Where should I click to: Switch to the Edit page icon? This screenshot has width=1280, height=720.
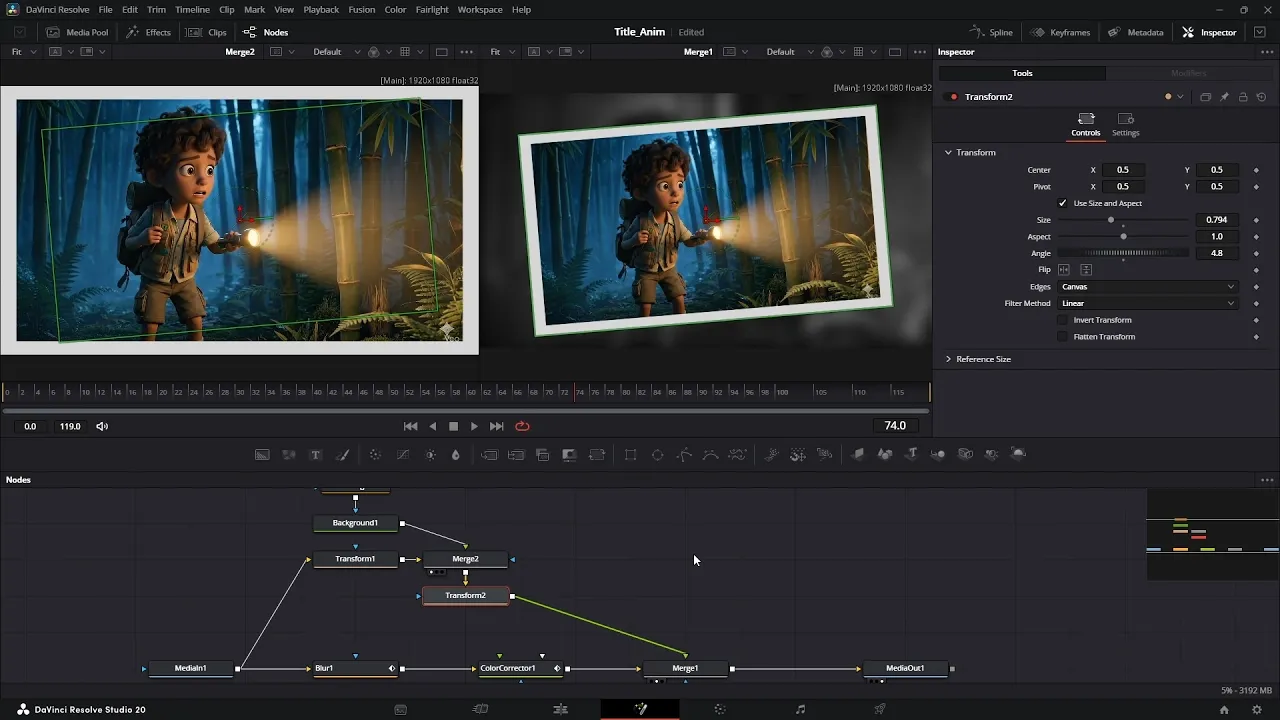point(560,709)
